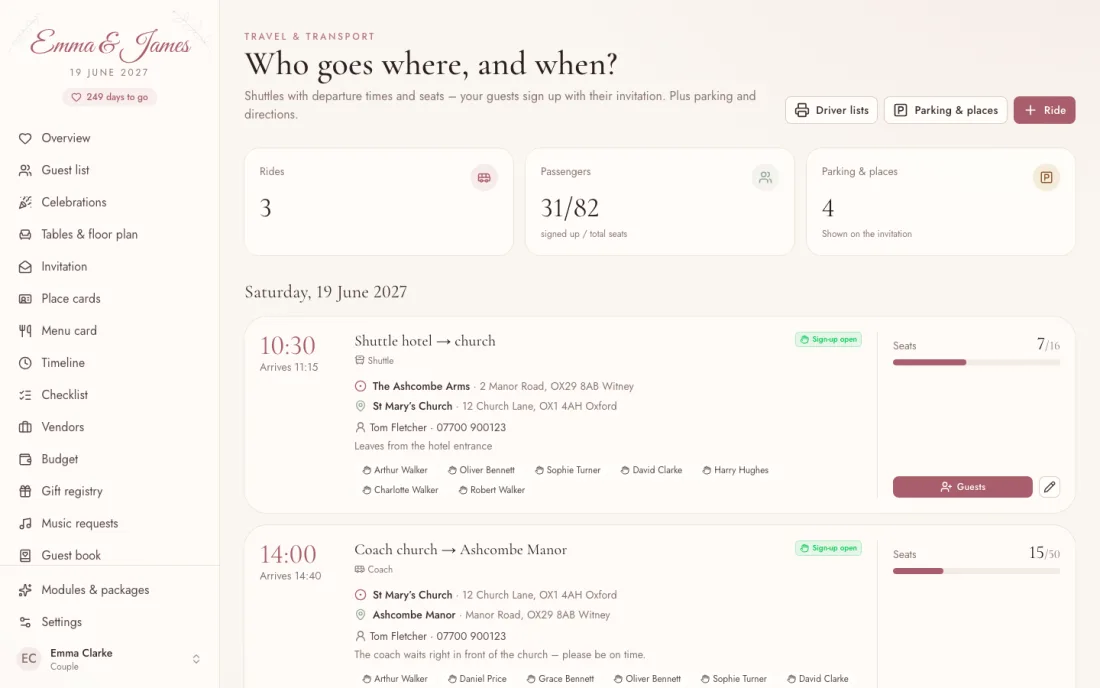Click the bus icon on Rides card

pyautogui.click(x=484, y=177)
